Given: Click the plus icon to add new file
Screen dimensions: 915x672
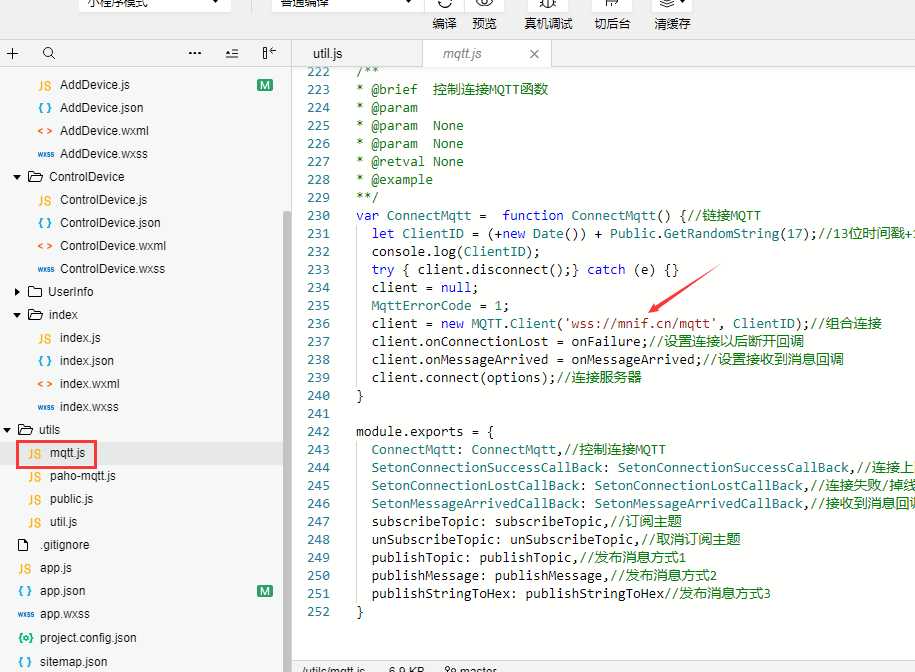Looking at the screenshot, I should tap(13, 54).
